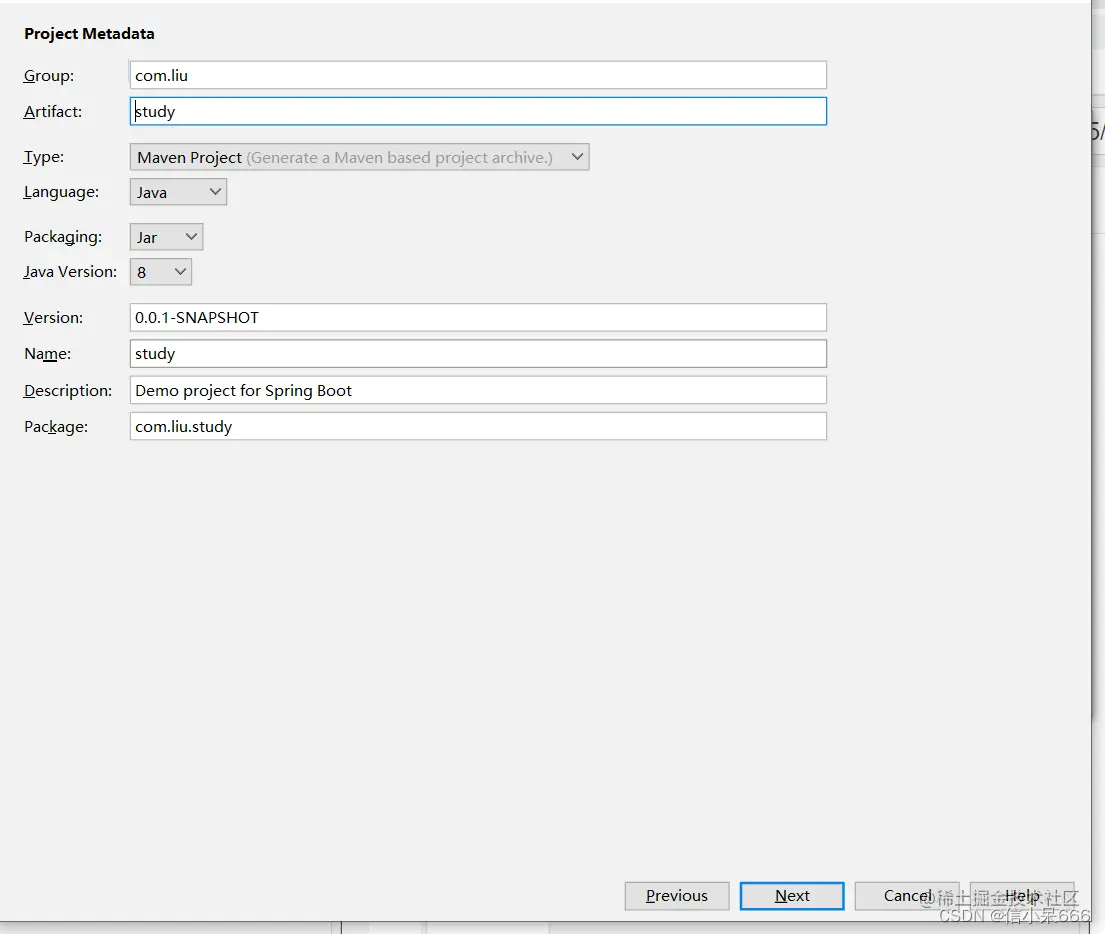
Task: Click the Package field with com.liu.study
Action: (478, 426)
